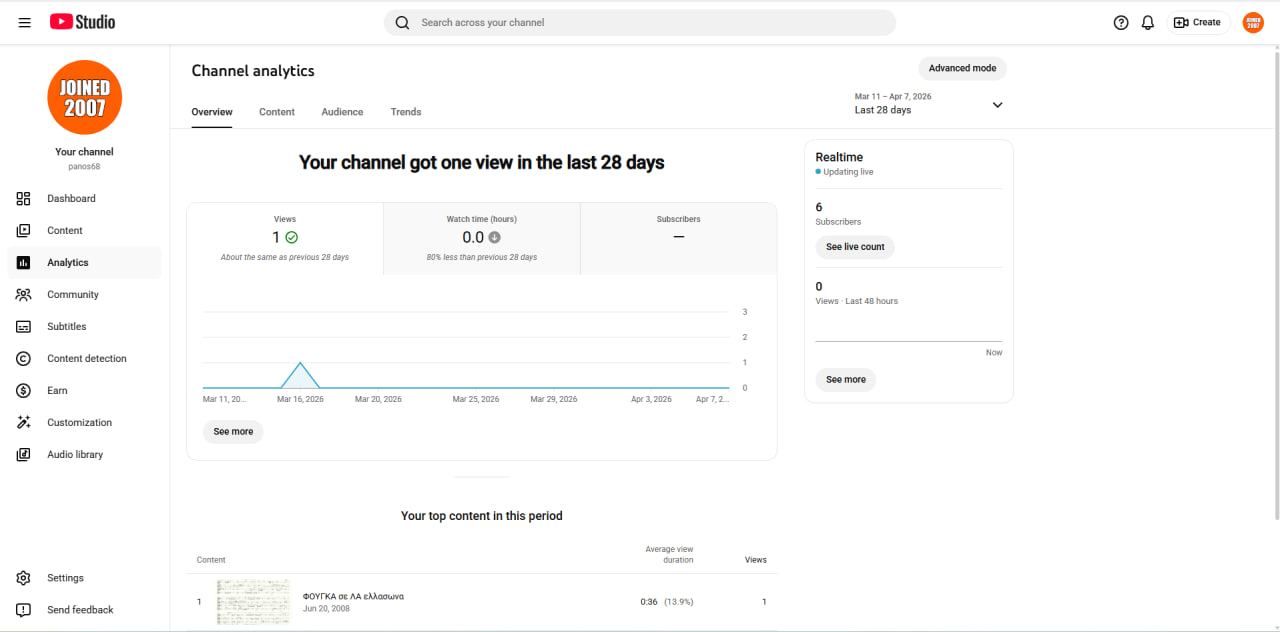The height and width of the screenshot is (632, 1280).
Task: Click the Last 28 days label
Action: [x=883, y=110]
